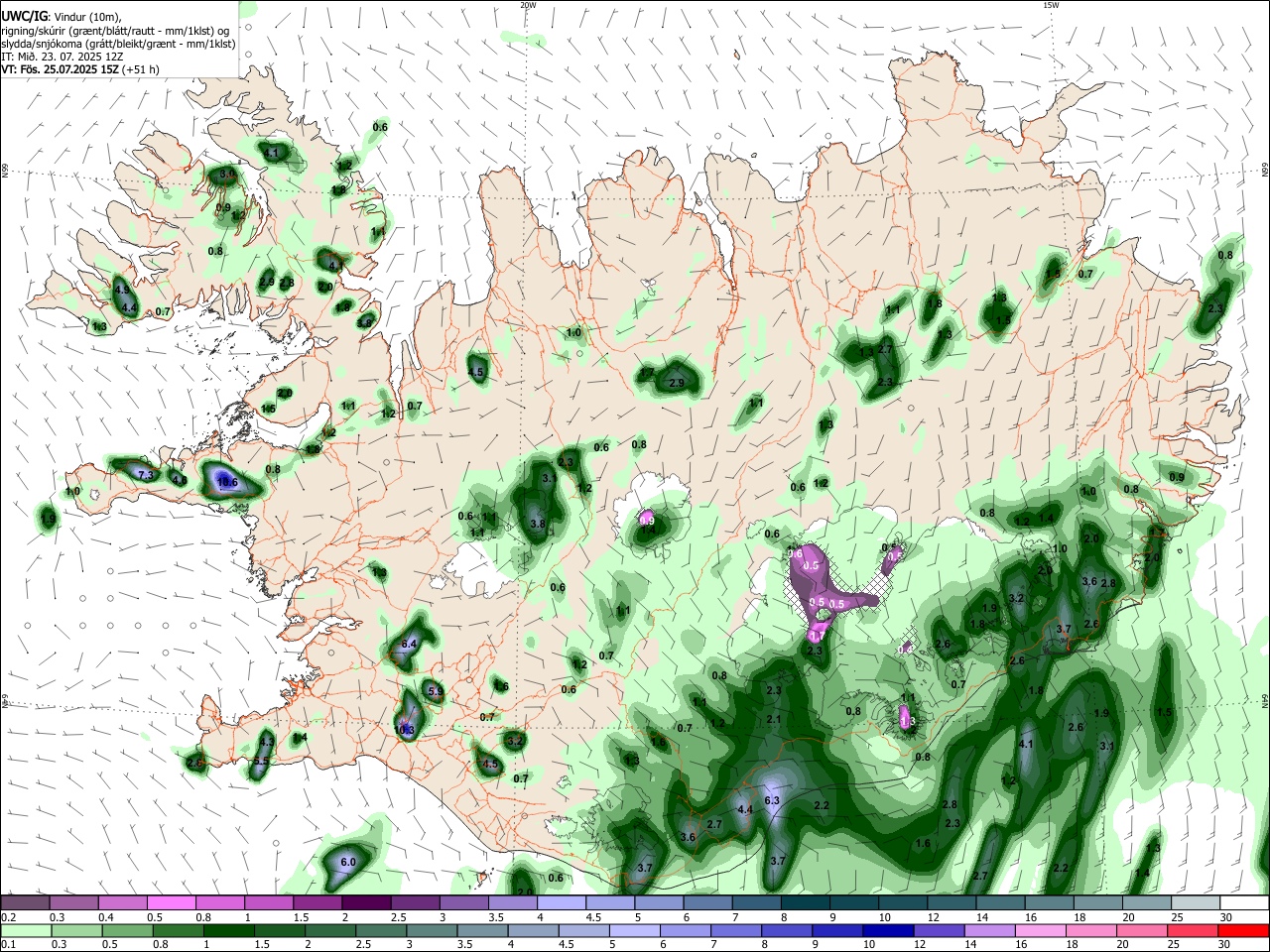Screen dimensions: 1270x952
Task: Click the 6.0 value off the southwest coast
Action: pyautogui.click(x=348, y=863)
